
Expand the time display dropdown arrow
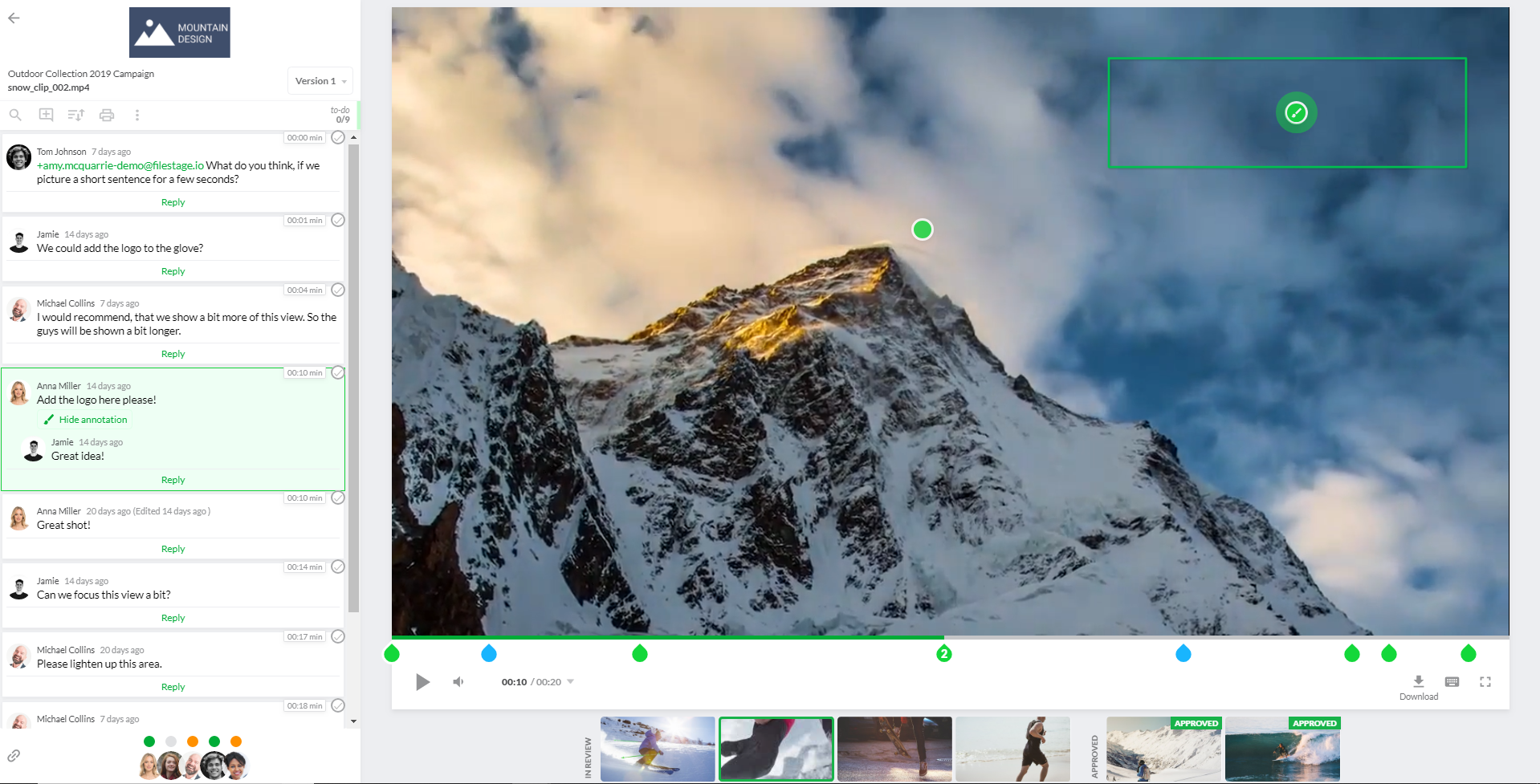[570, 682]
